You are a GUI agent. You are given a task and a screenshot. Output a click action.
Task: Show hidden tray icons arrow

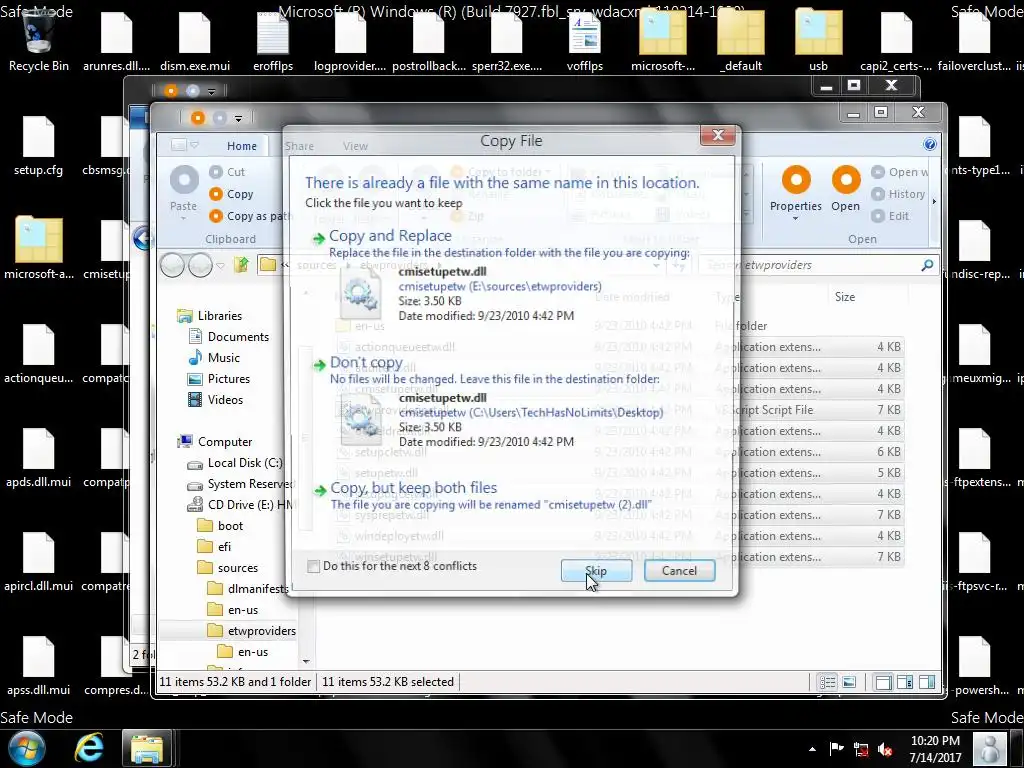point(812,749)
